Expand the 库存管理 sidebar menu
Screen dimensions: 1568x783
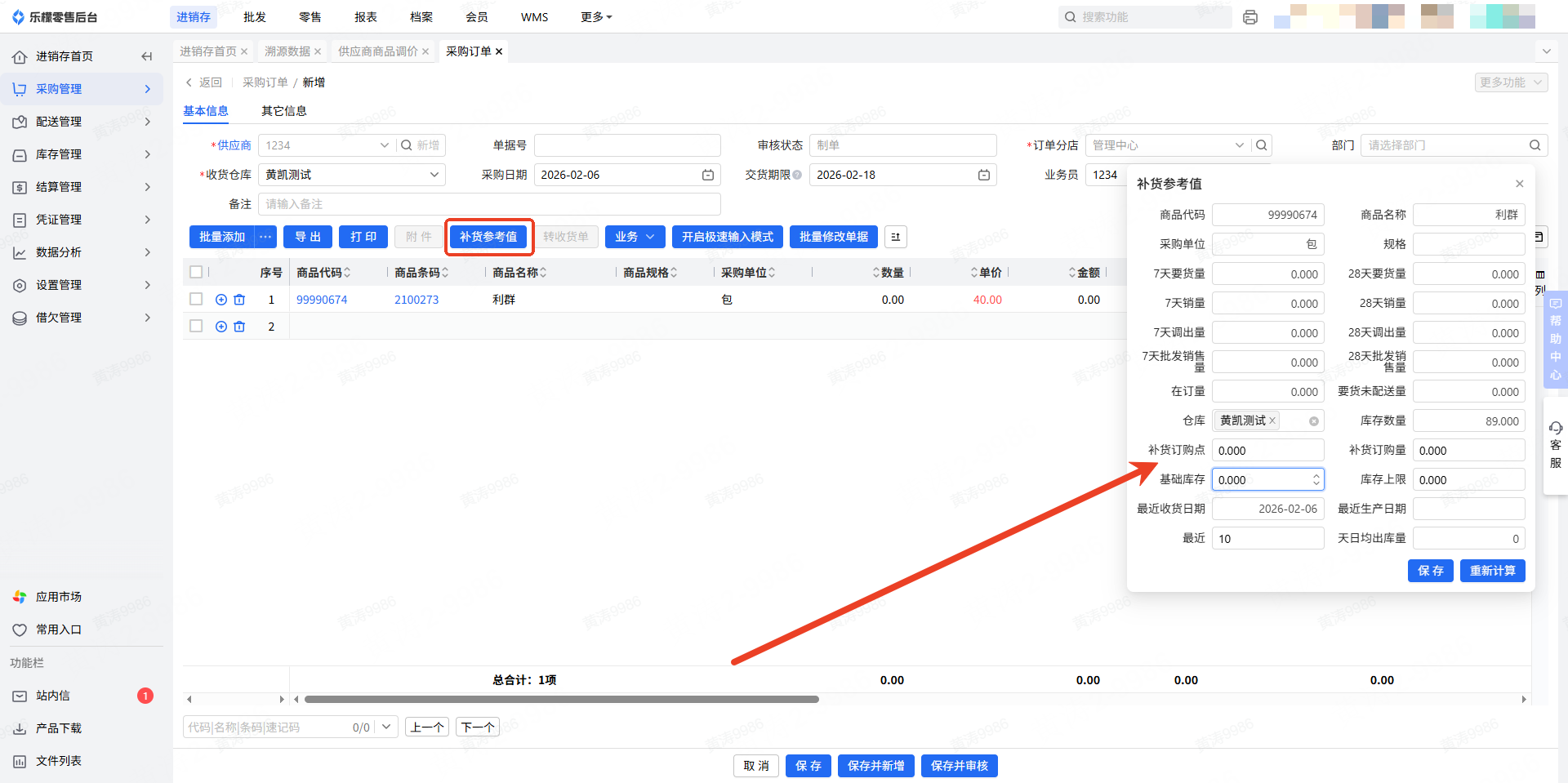pos(82,154)
